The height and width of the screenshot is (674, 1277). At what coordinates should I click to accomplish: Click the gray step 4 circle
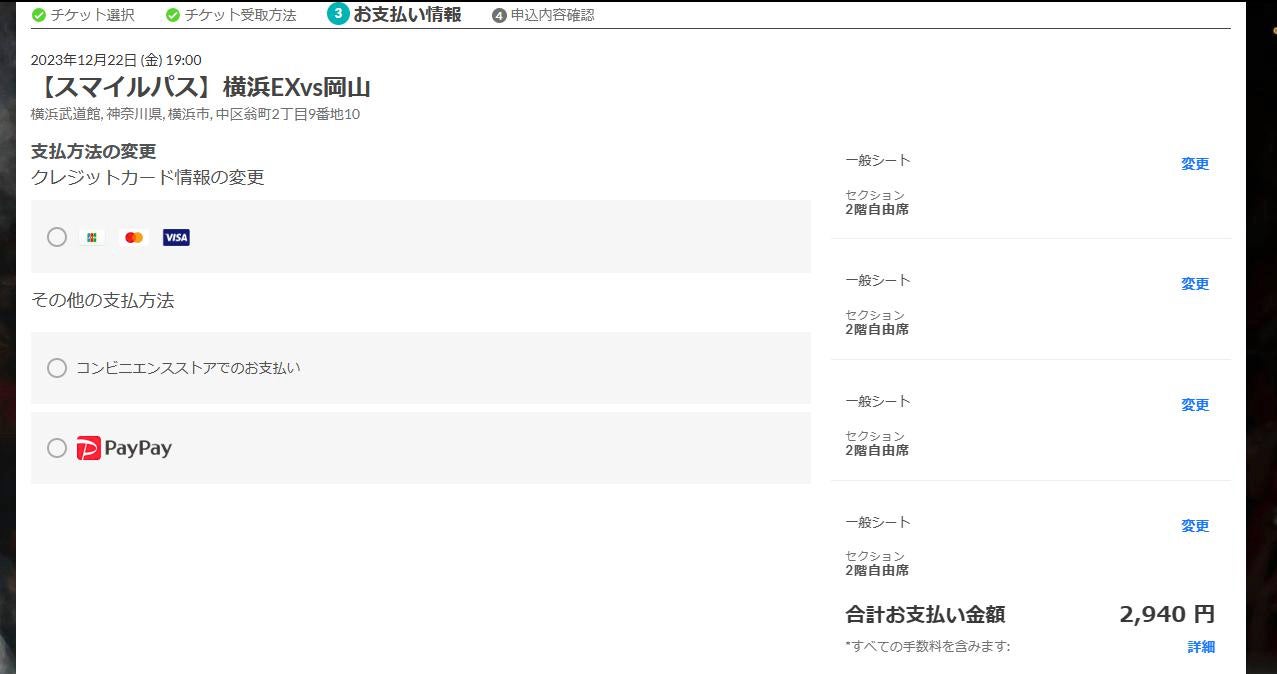click(x=499, y=15)
